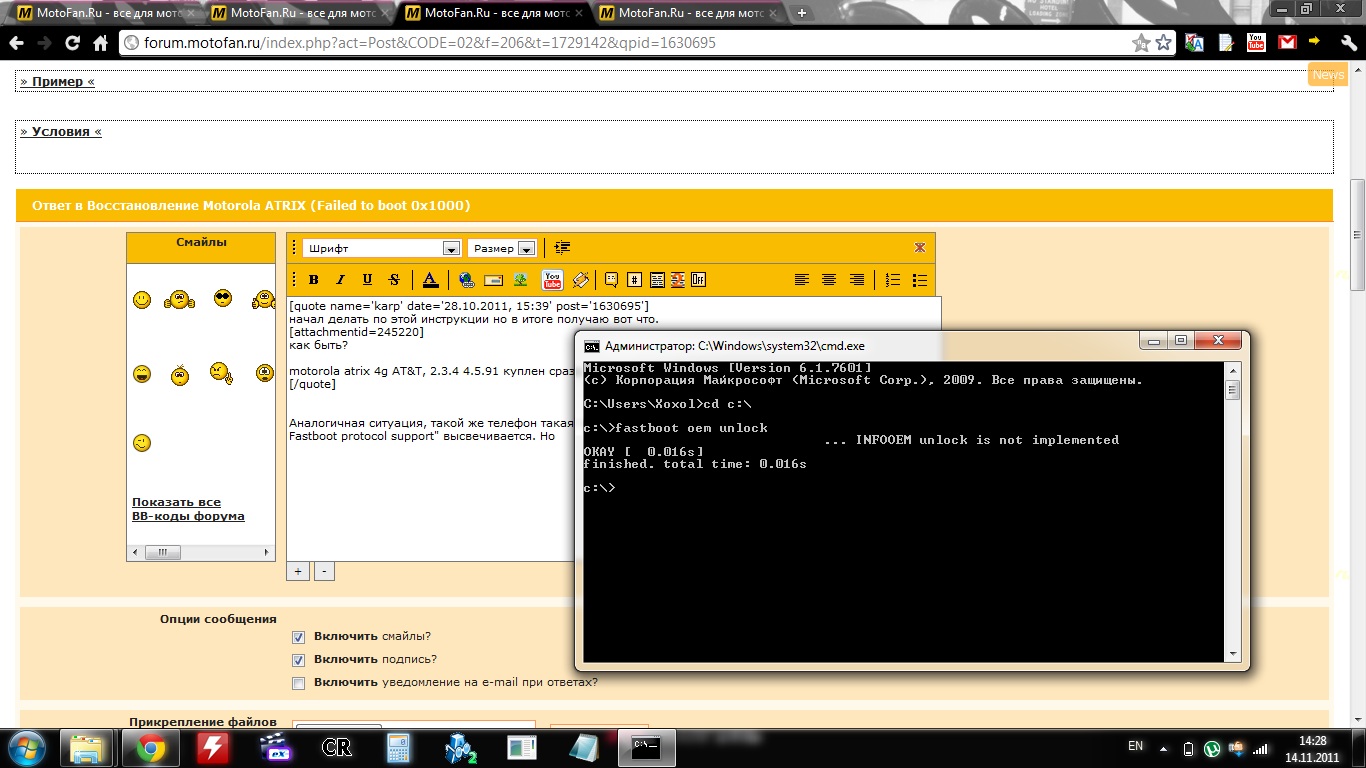Center align text in editor
This screenshot has width=1366, height=768.
point(829,280)
